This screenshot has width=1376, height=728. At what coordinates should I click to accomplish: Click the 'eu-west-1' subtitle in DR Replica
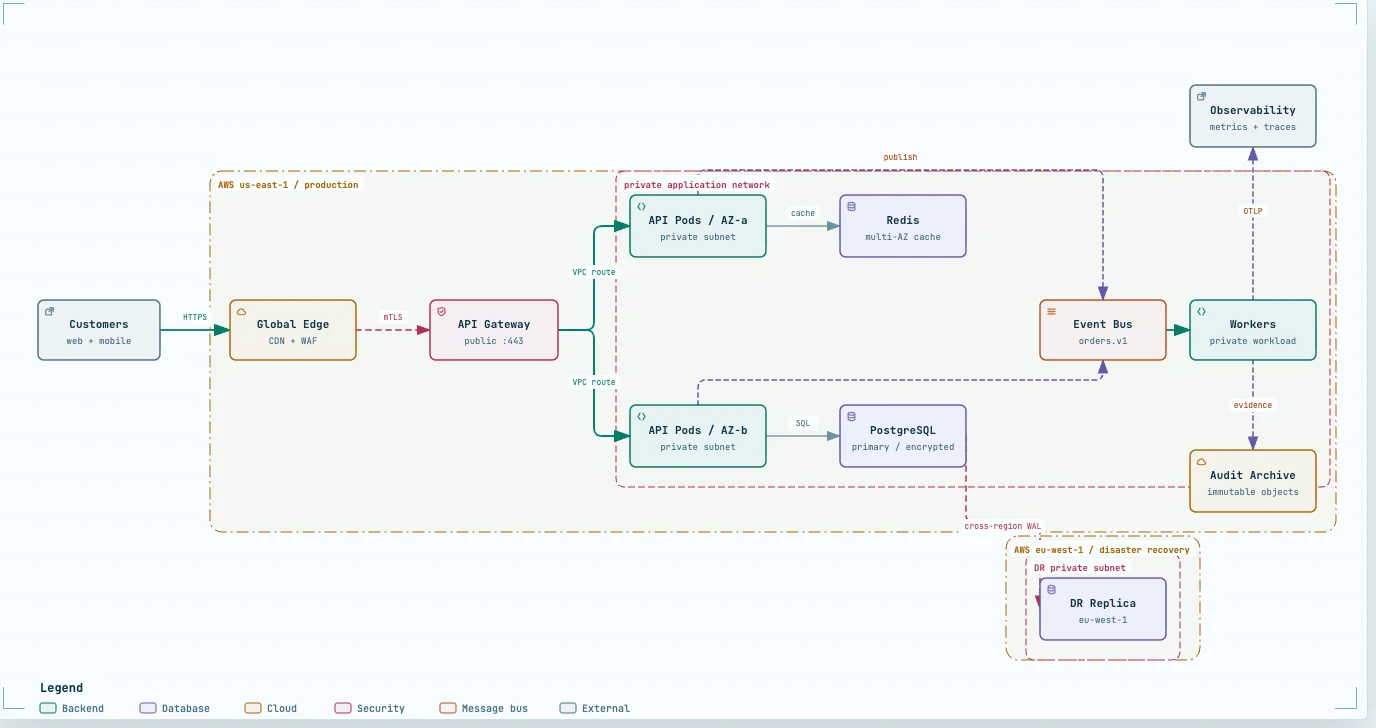tap(1103, 620)
